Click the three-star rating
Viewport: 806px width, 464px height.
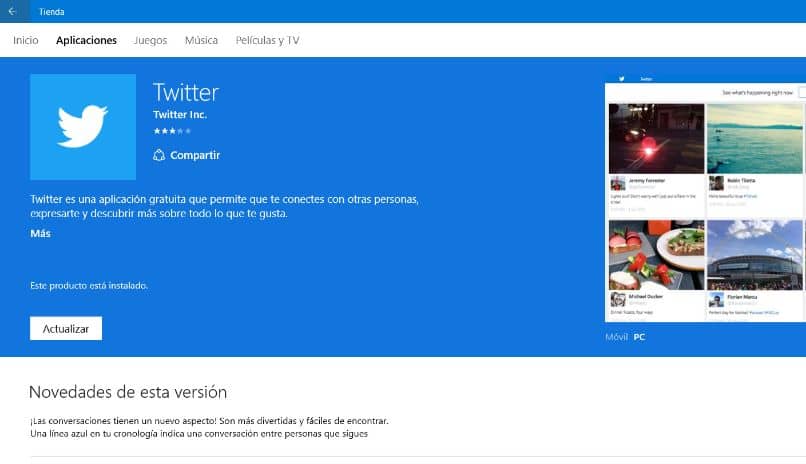172,131
